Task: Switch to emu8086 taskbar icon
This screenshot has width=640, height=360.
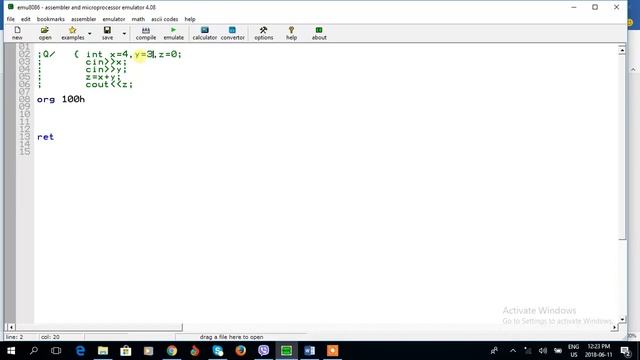Action: pyautogui.click(x=287, y=351)
